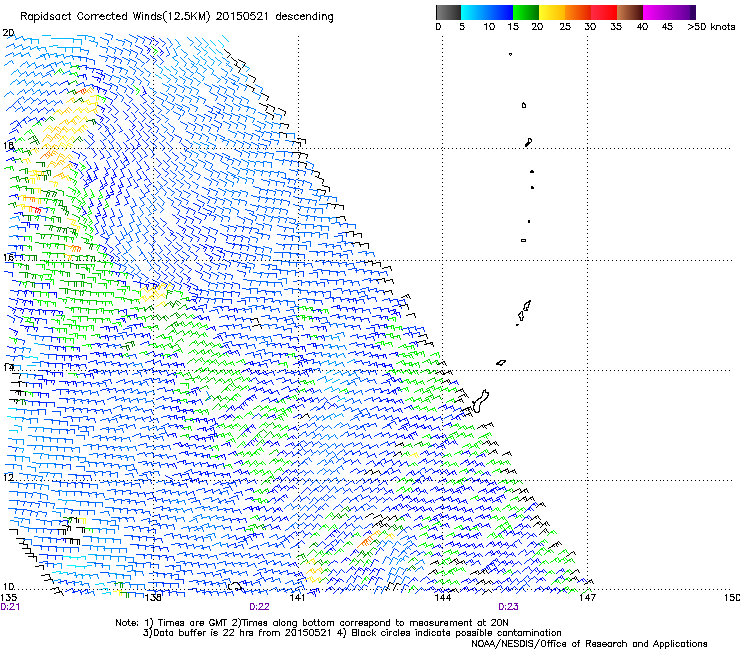This screenshot has height=650, width=740.
Task: Click the NOAA/NESDIS Office of Research credit line
Action: (589, 643)
